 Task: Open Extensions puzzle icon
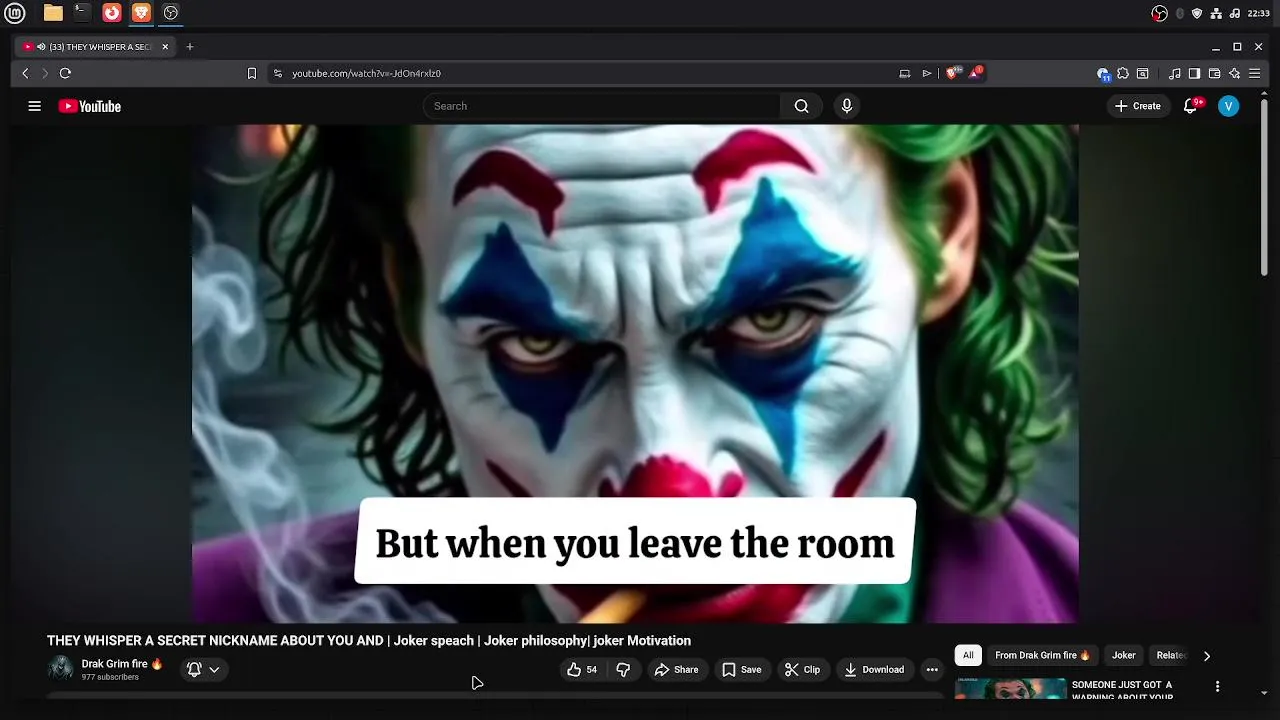pos(1123,73)
